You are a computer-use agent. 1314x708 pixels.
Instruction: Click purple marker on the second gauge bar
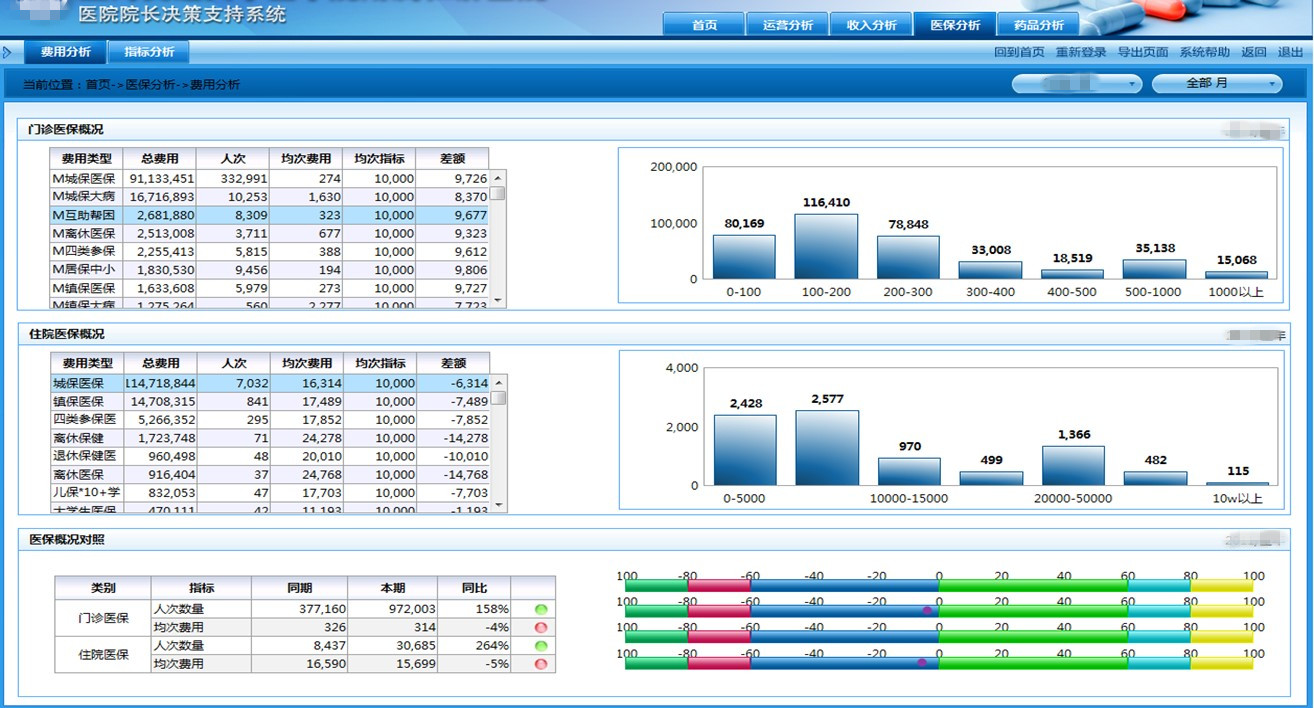[927, 610]
